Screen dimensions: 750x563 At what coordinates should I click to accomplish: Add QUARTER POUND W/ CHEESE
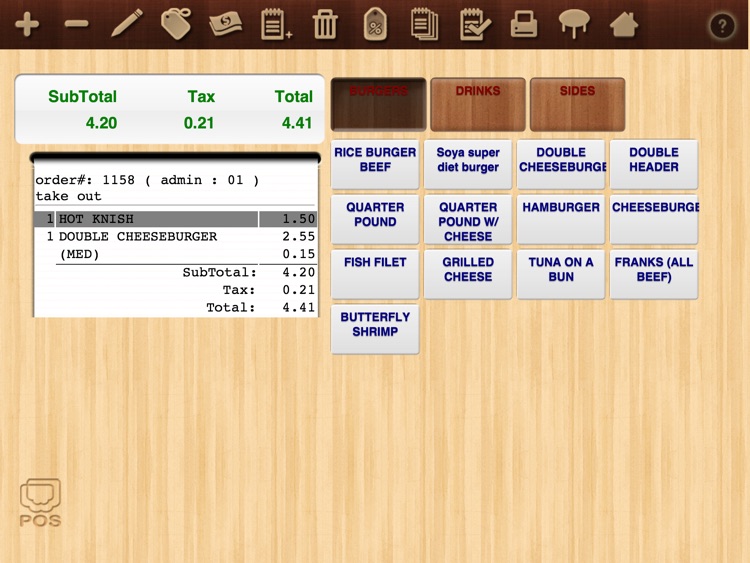click(468, 219)
